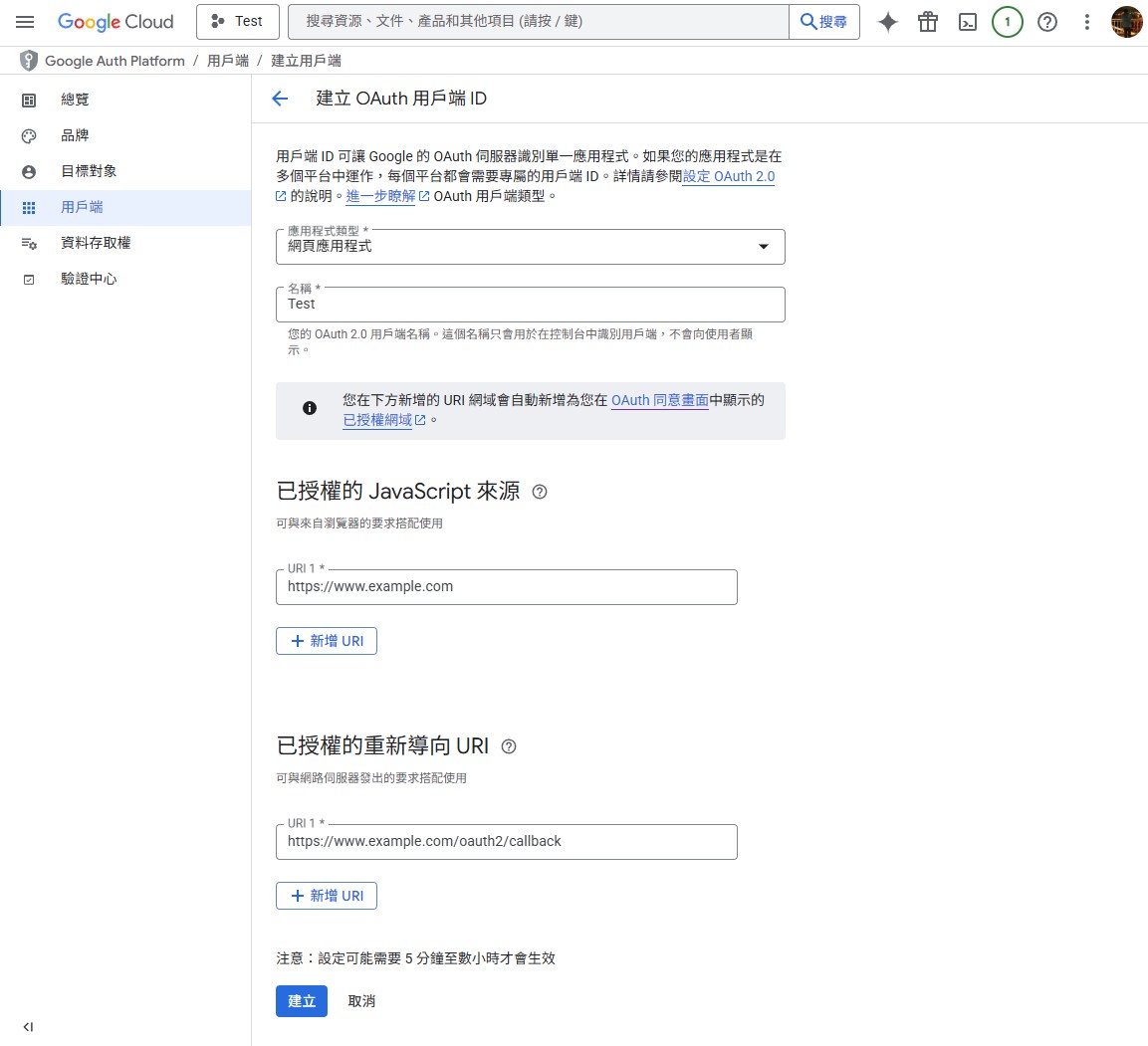Activate the Cloud Shell terminal

point(967,22)
